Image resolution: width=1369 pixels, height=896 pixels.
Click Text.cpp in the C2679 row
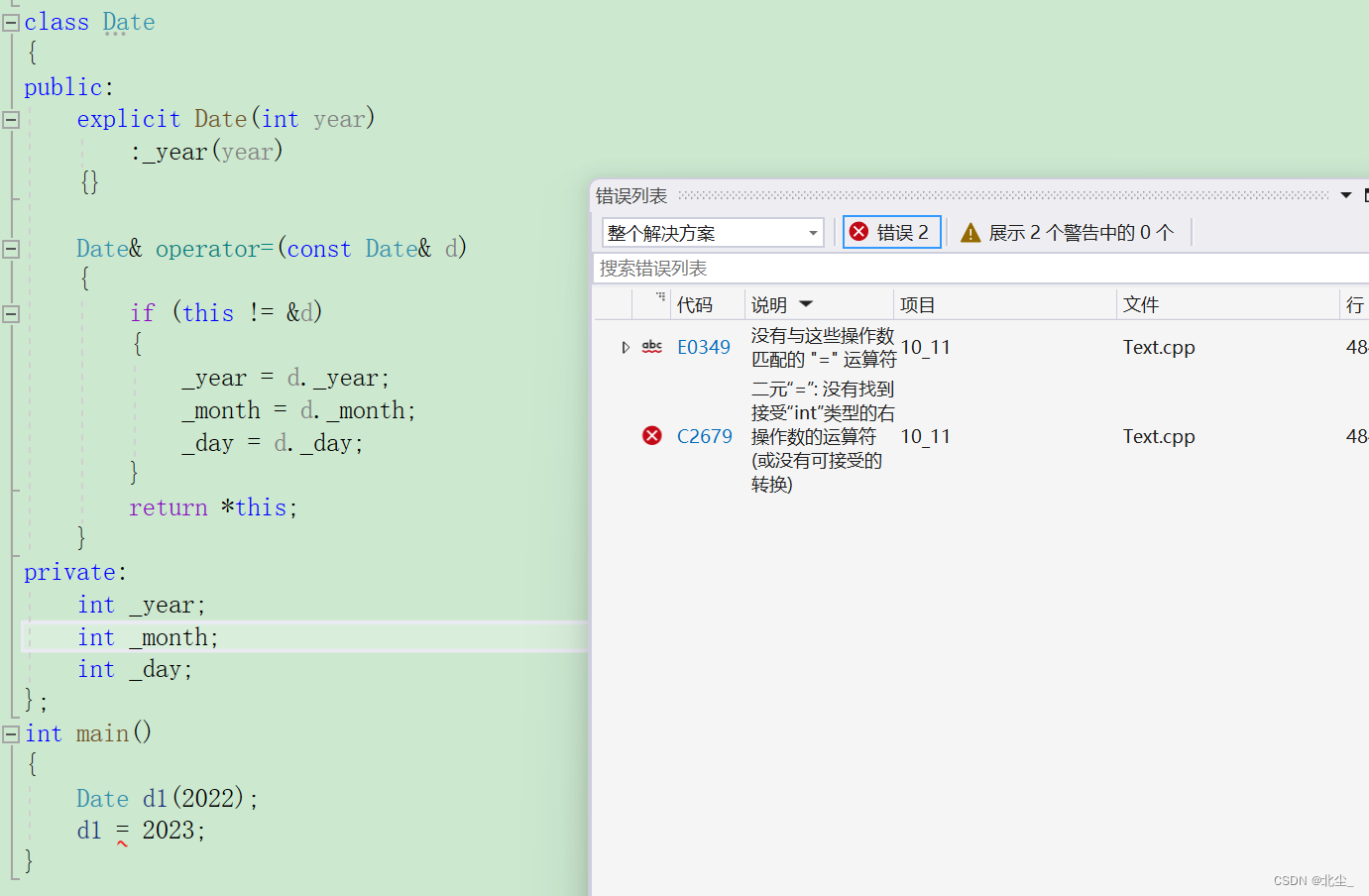click(x=1159, y=436)
